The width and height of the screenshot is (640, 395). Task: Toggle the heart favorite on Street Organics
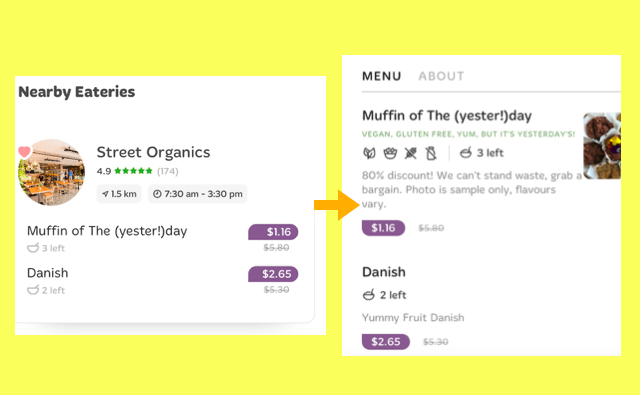click(24, 152)
